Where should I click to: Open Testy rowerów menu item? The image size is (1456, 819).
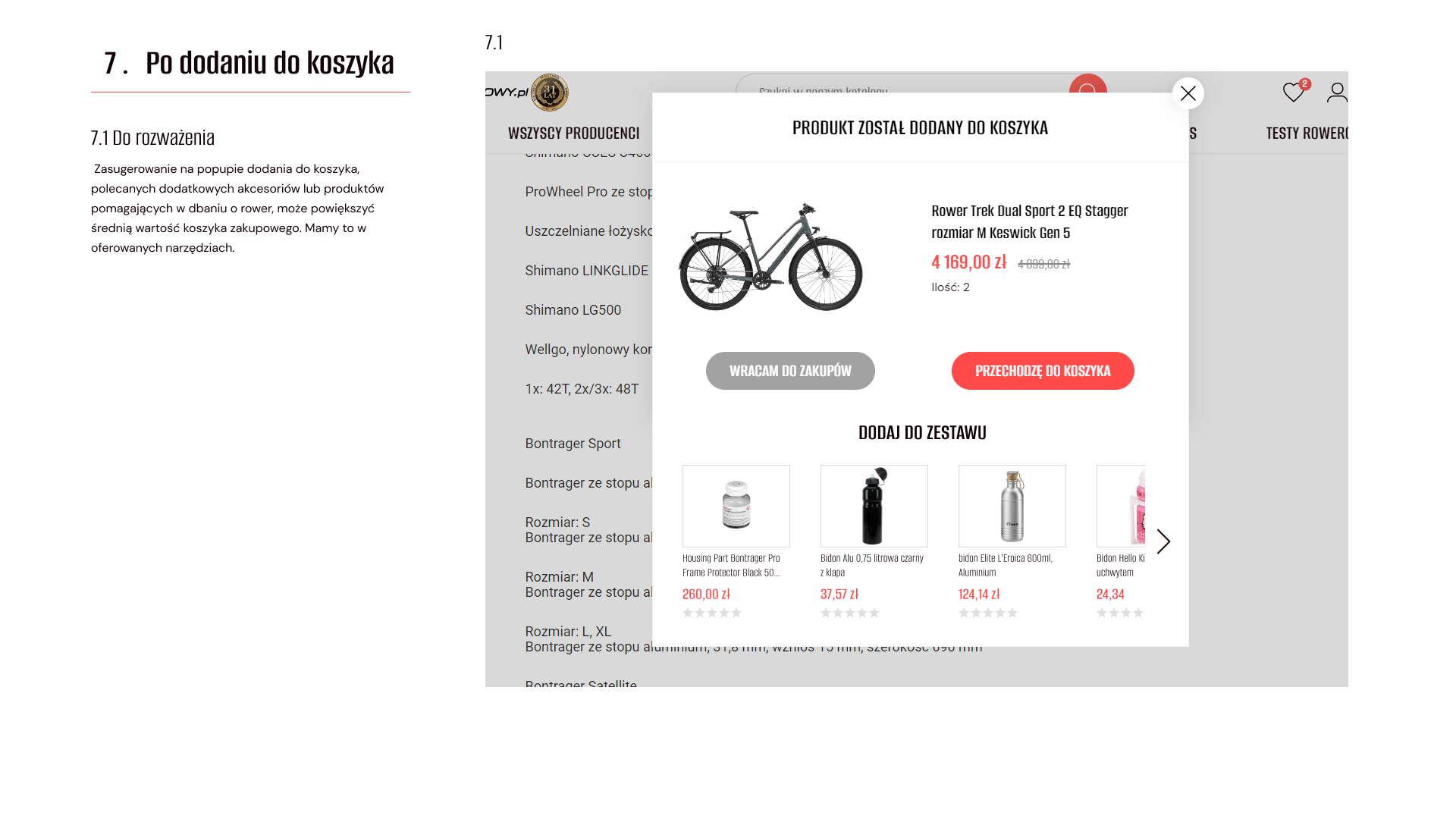(1306, 133)
